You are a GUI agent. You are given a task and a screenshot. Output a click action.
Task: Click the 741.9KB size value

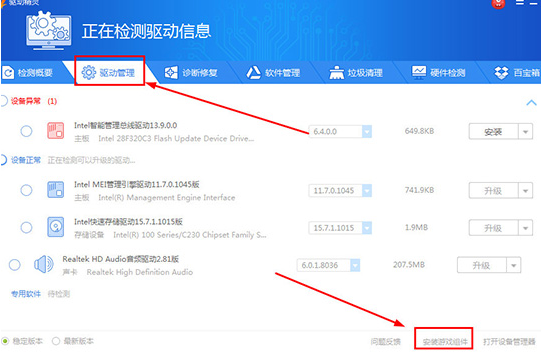coord(419,190)
